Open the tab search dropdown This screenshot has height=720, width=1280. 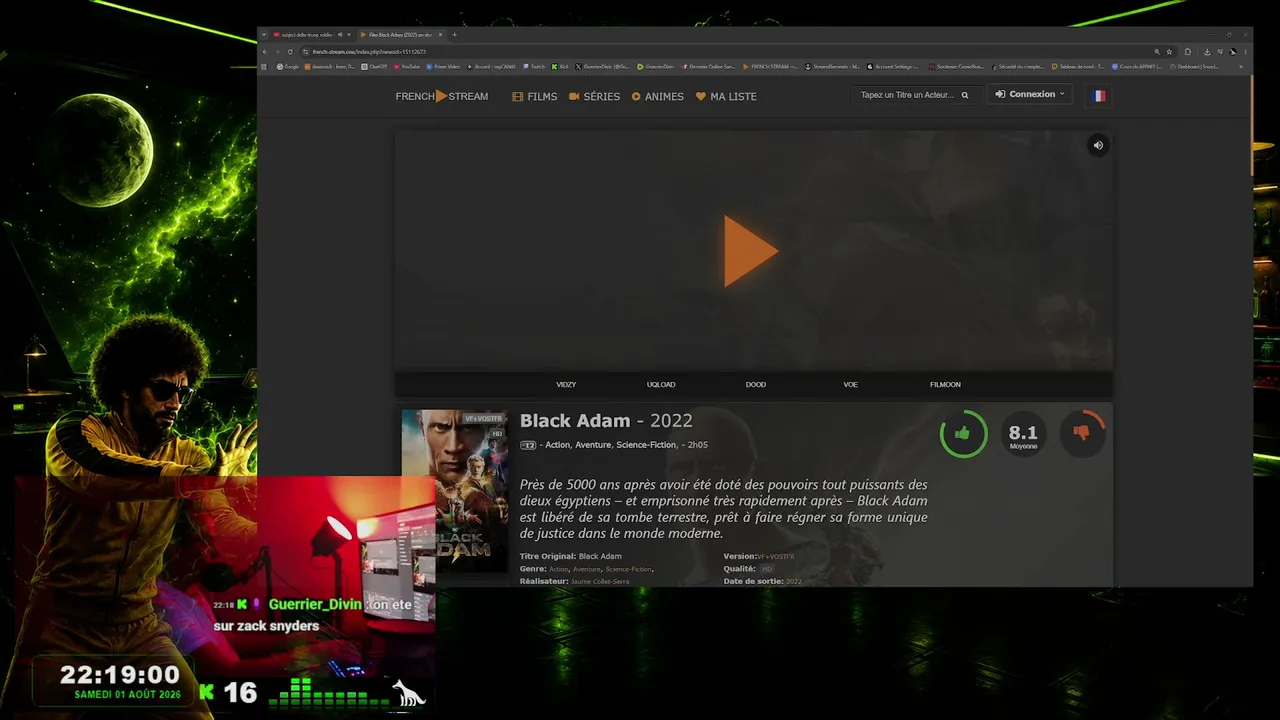tap(264, 35)
